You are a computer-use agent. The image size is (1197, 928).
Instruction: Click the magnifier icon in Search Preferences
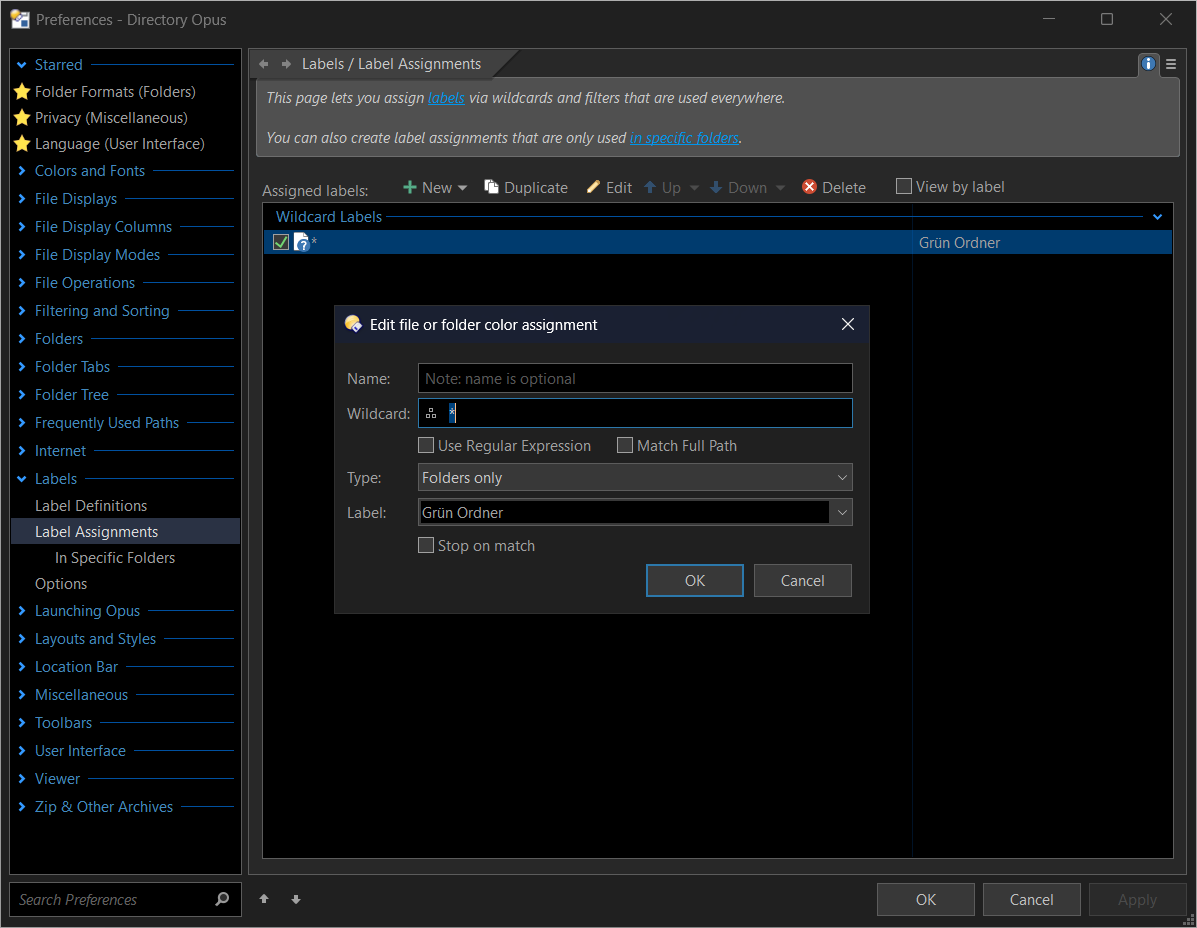pyautogui.click(x=222, y=899)
